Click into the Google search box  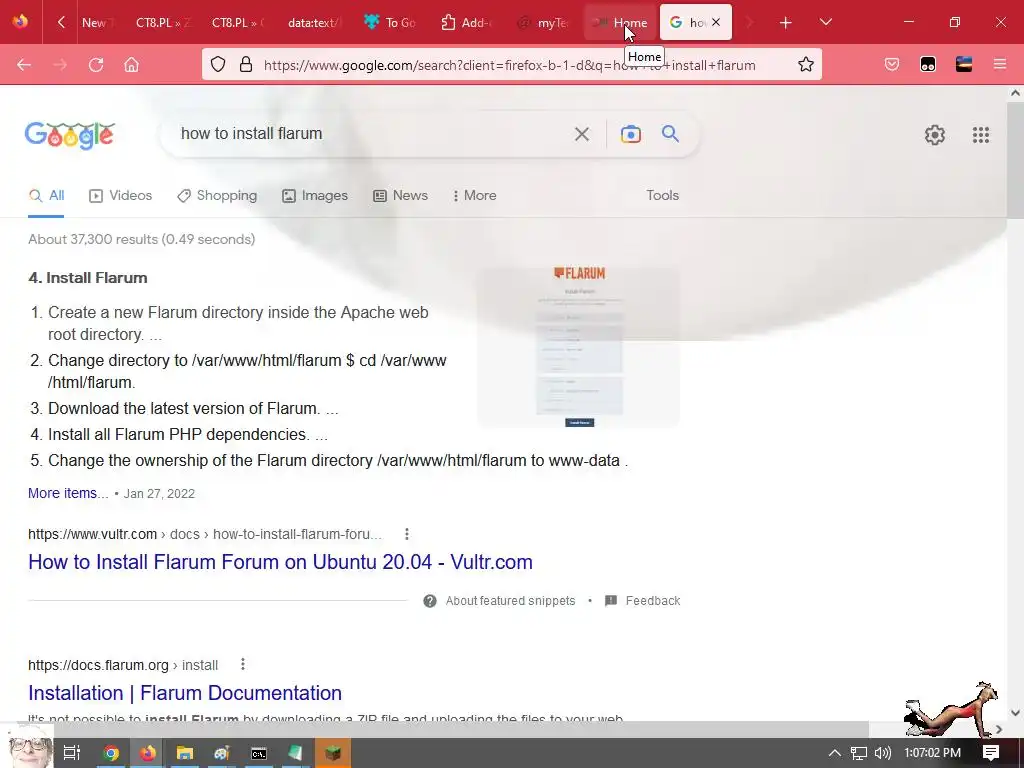pyautogui.click(x=369, y=134)
